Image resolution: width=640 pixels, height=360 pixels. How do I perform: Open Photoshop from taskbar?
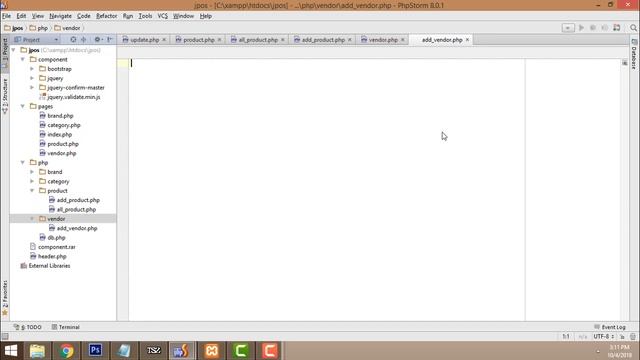pyautogui.click(x=95, y=351)
